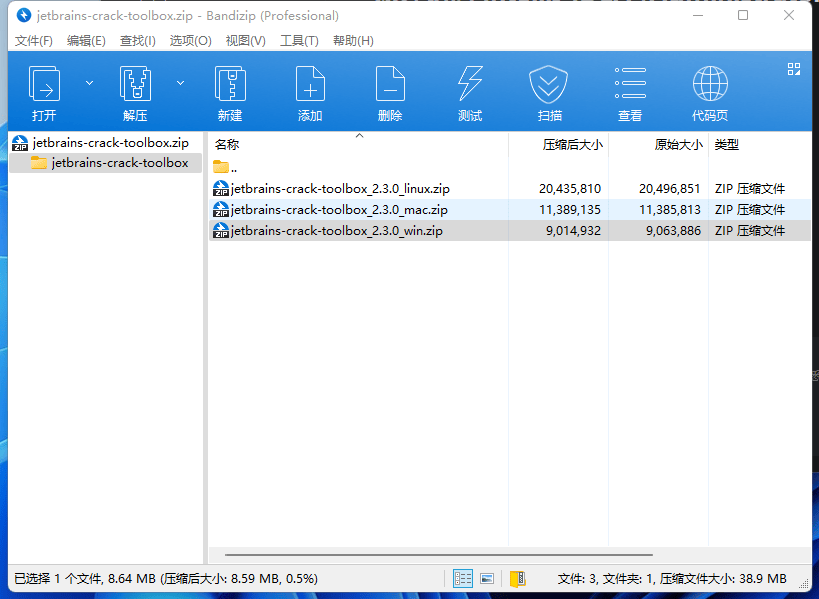Open the 工具(T) menu

(299, 41)
